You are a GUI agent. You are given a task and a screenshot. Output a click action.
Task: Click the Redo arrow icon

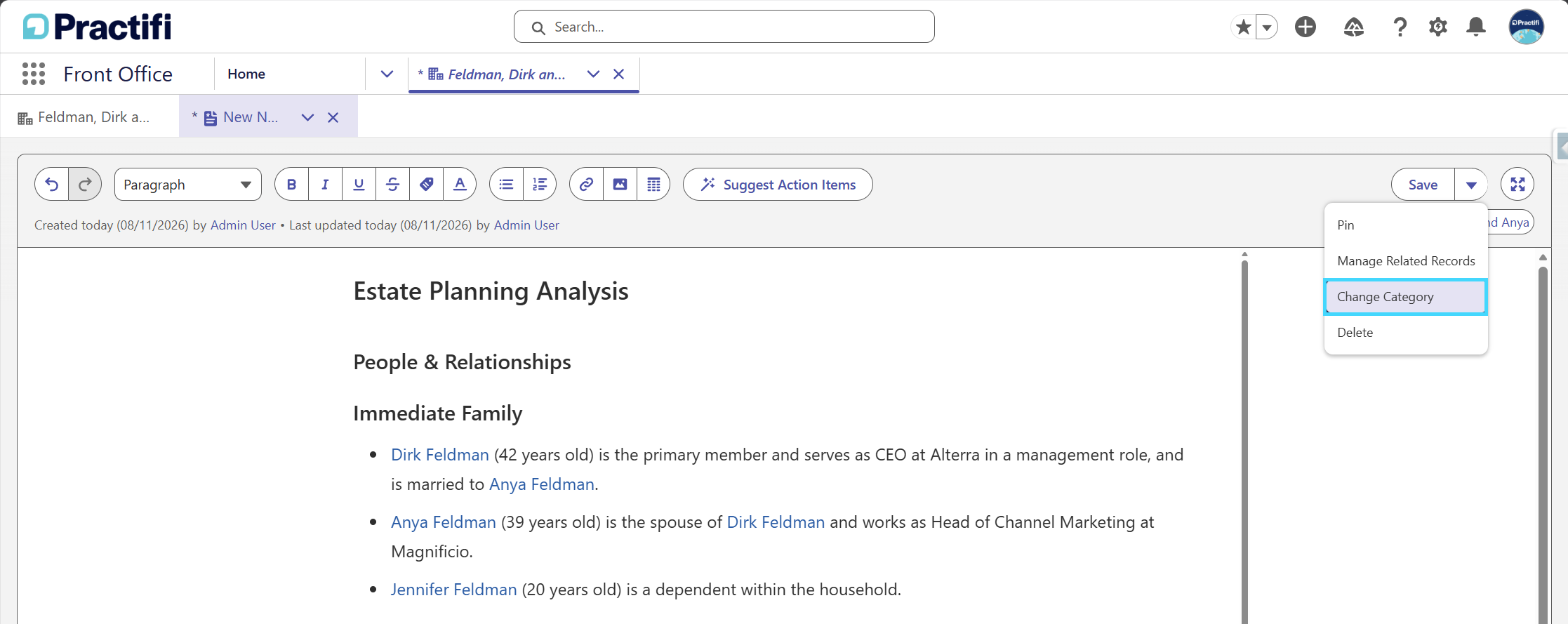[85, 185]
